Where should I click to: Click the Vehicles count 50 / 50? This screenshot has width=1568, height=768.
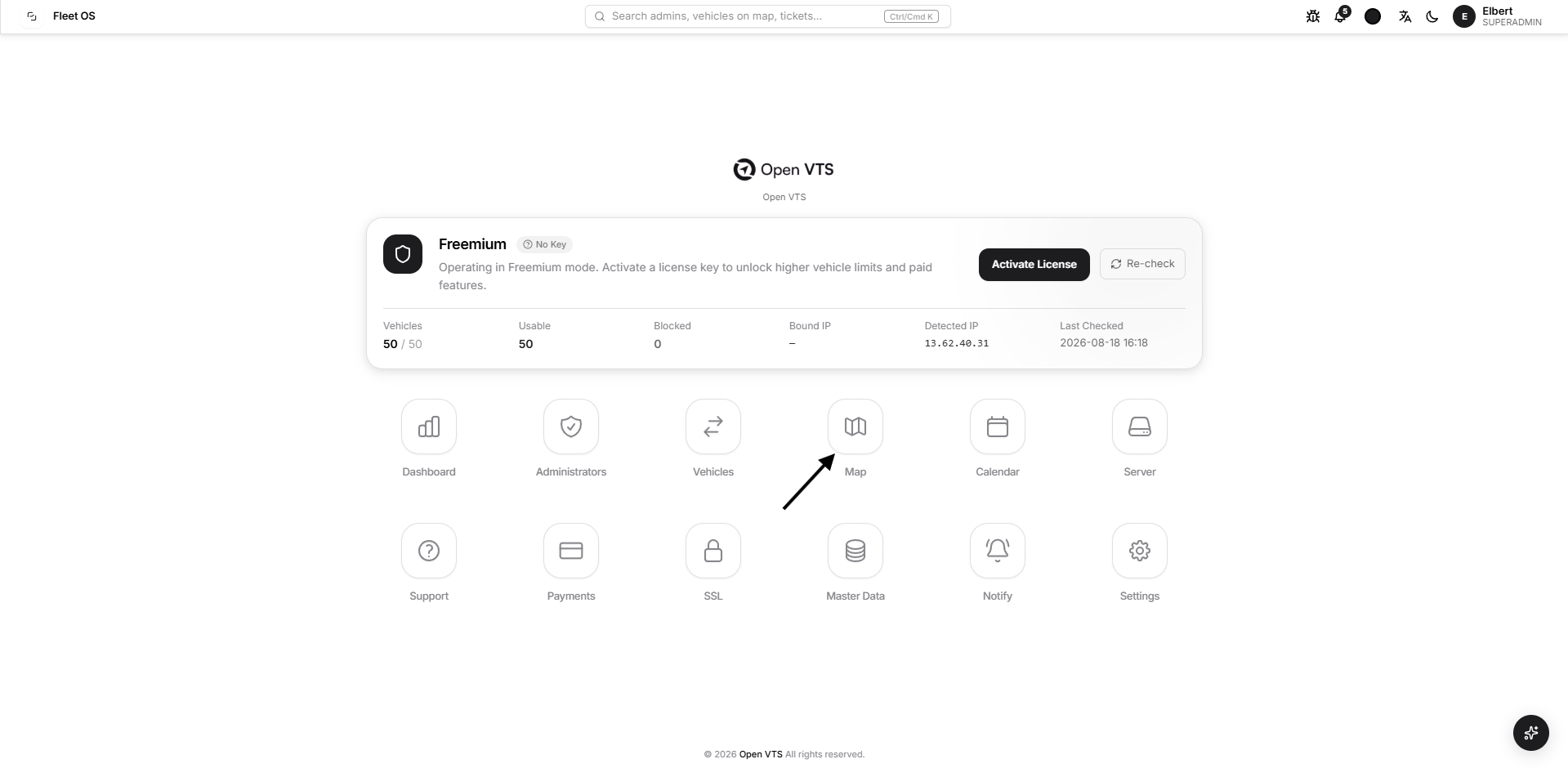click(x=403, y=344)
